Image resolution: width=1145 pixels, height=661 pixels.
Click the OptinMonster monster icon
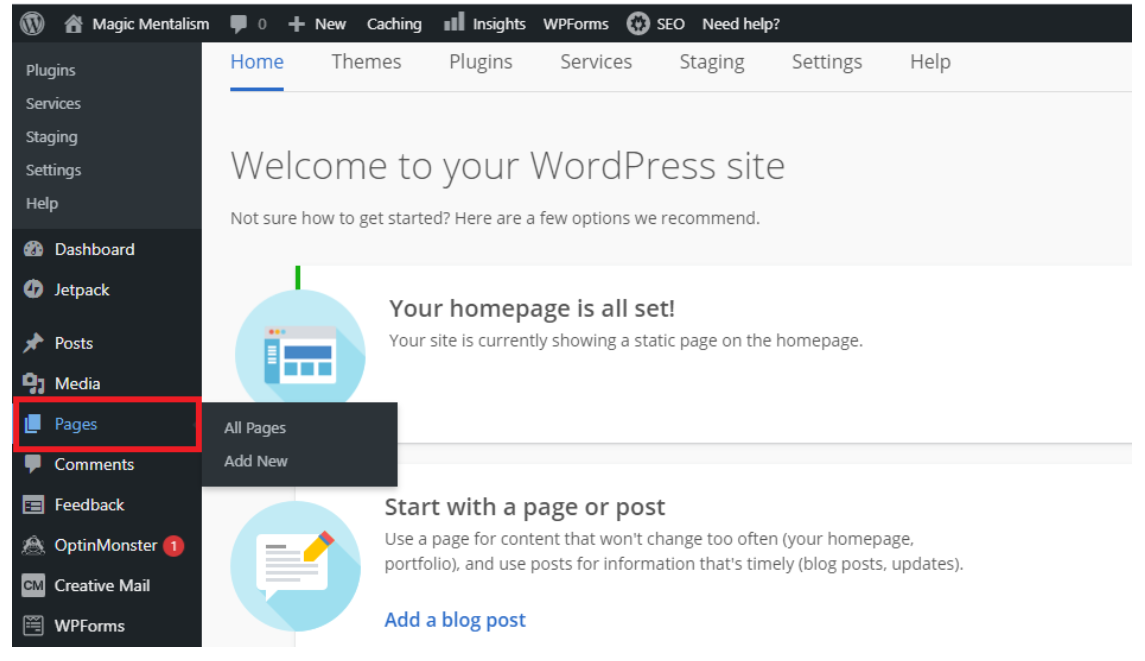34,545
